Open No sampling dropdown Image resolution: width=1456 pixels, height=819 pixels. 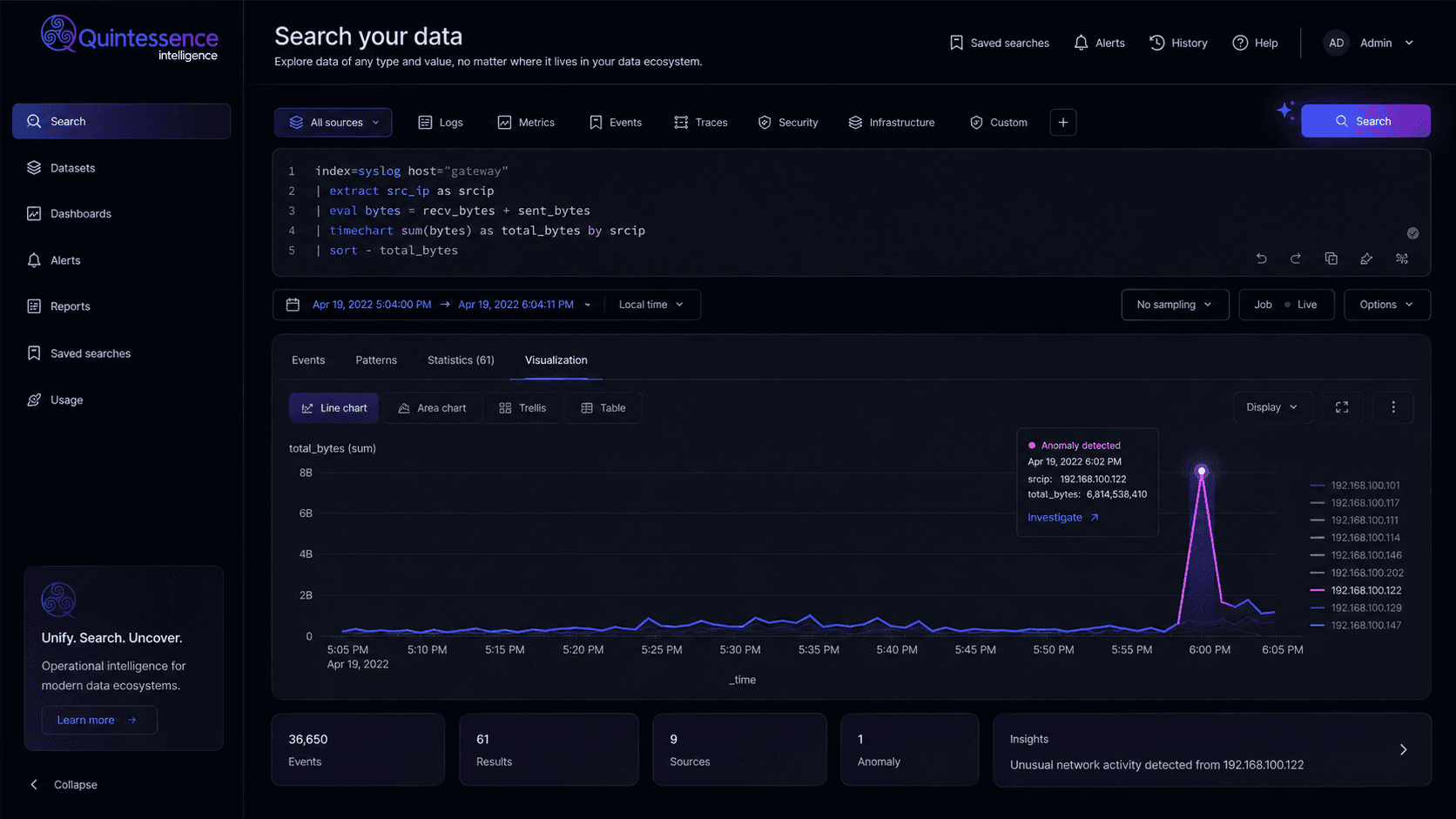coord(1175,305)
